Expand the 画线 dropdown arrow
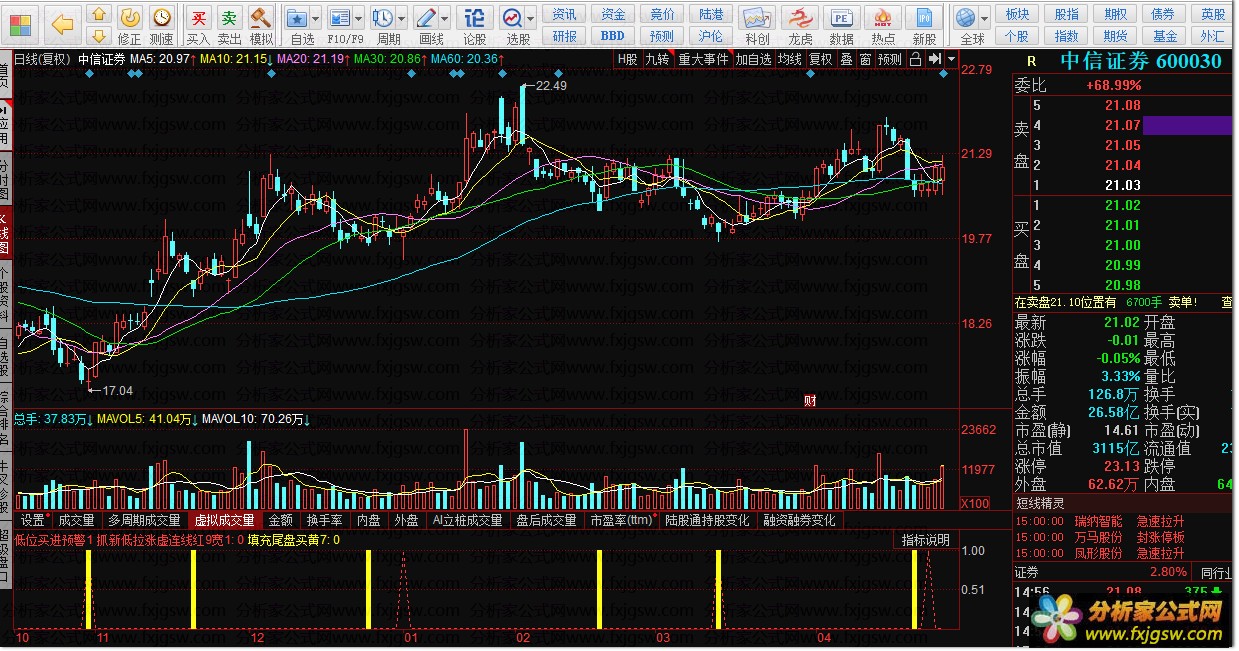This screenshot has width=1239, height=651. (445, 18)
